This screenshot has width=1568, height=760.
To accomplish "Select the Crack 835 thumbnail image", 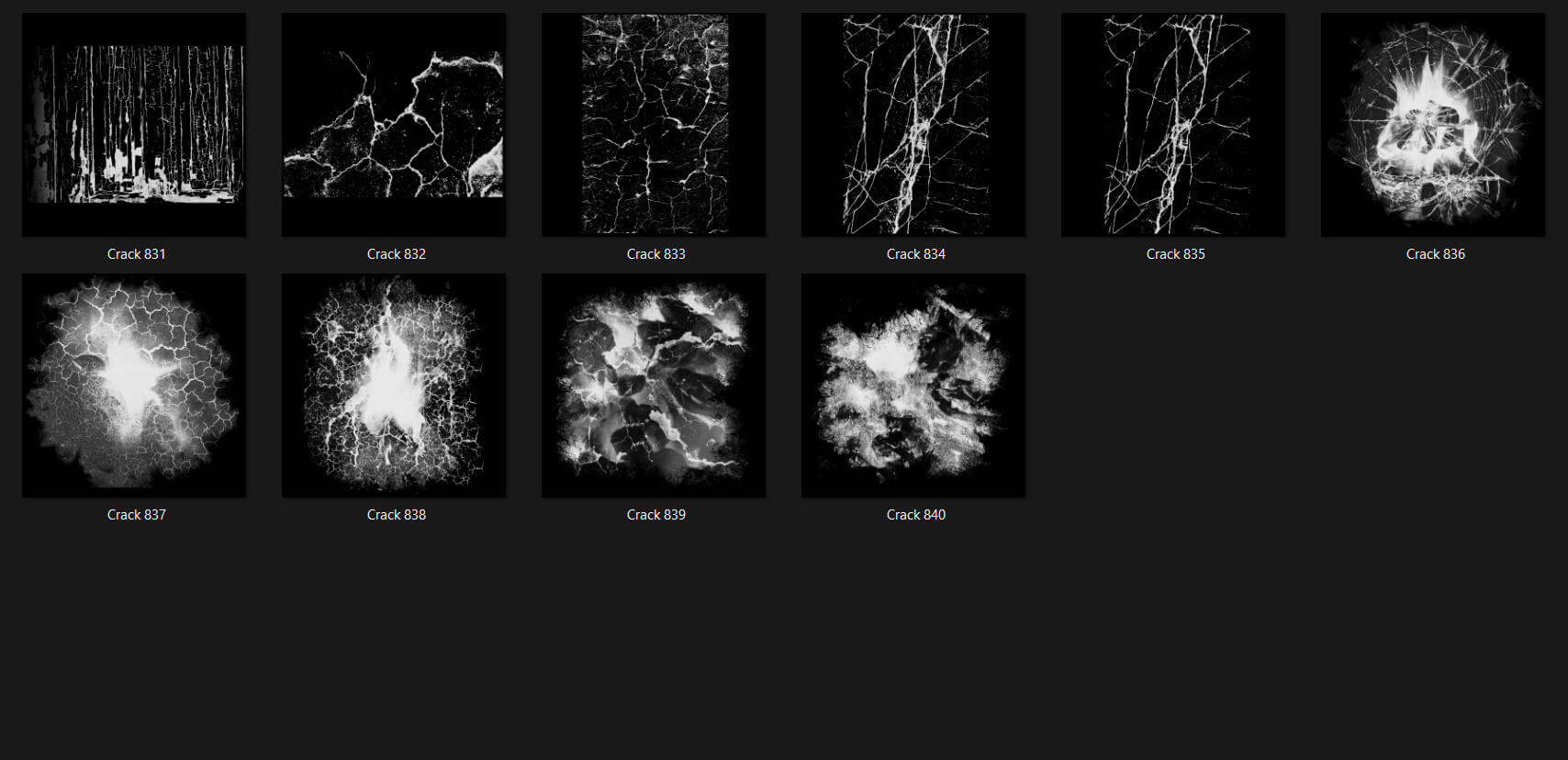I will click(x=1173, y=125).
